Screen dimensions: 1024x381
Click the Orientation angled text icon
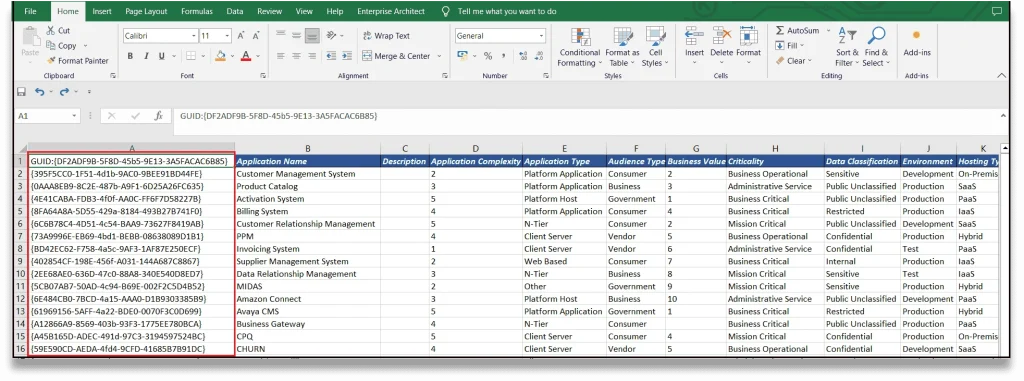coord(331,35)
